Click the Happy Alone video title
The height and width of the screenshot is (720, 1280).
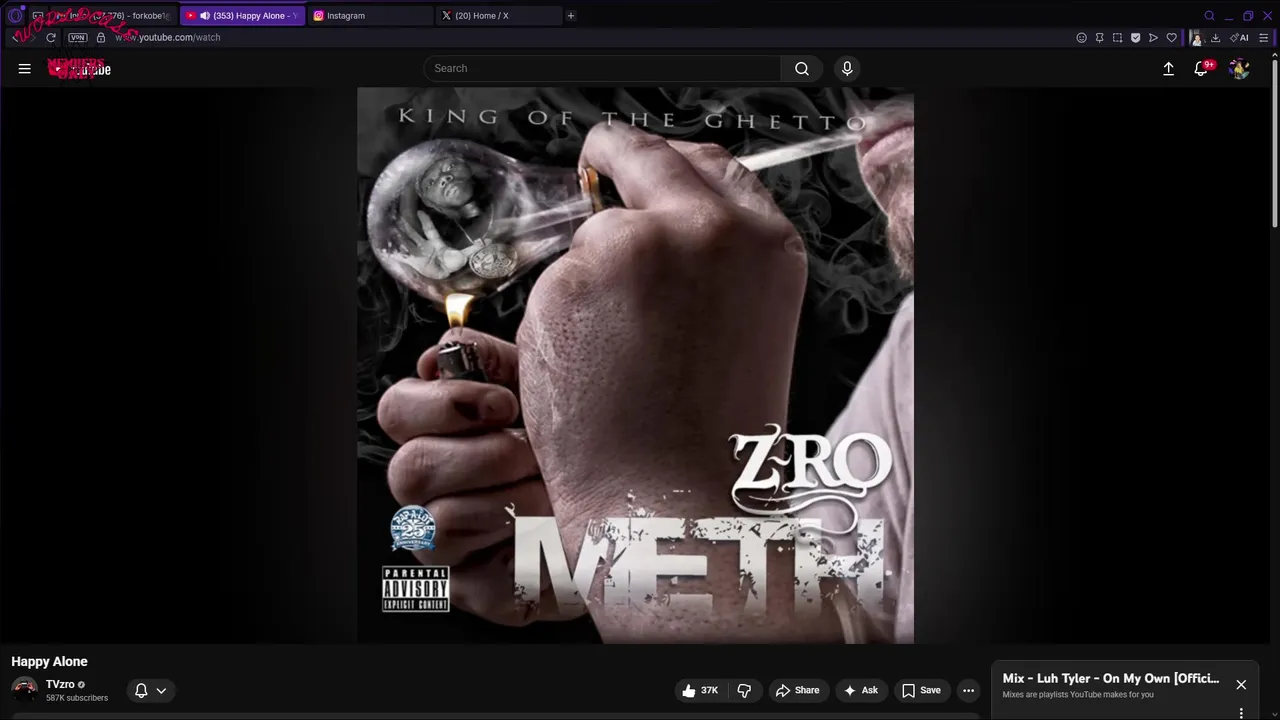pyautogui.click(x=49, y=662)
